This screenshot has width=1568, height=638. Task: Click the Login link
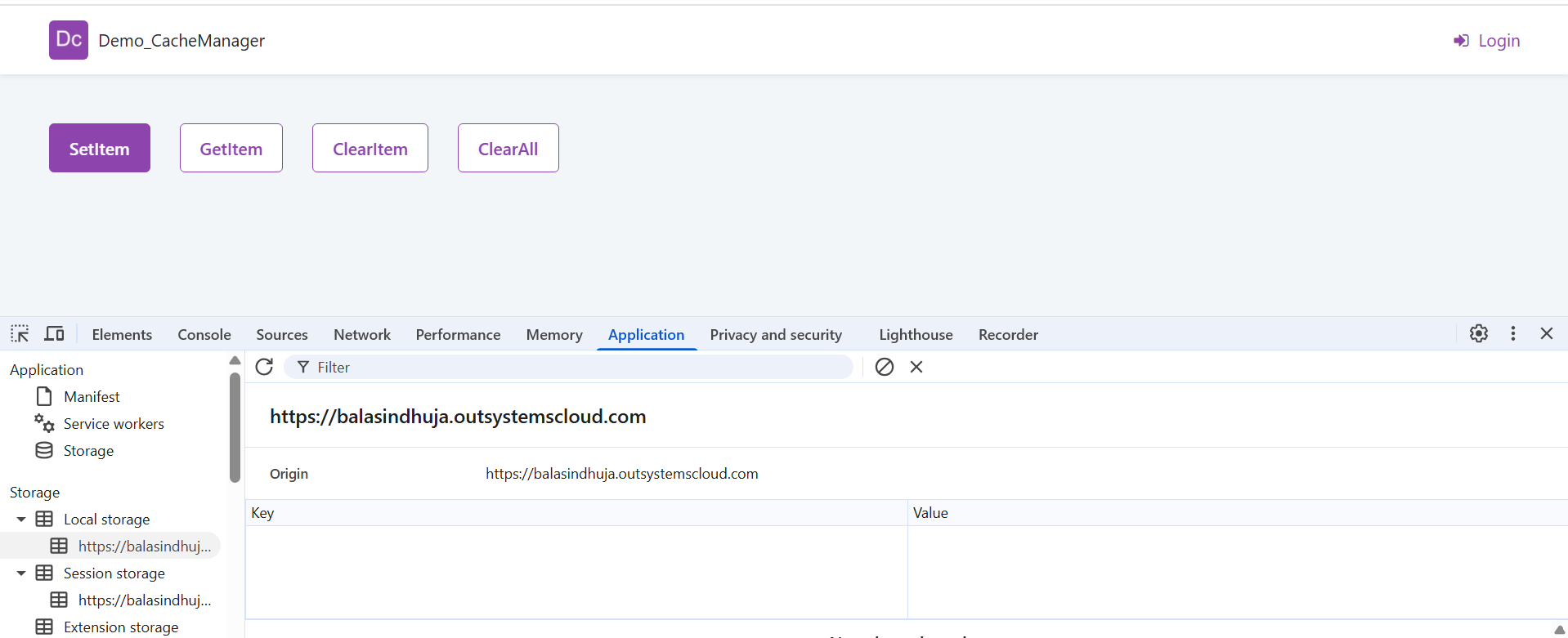tap(1499, 41)
